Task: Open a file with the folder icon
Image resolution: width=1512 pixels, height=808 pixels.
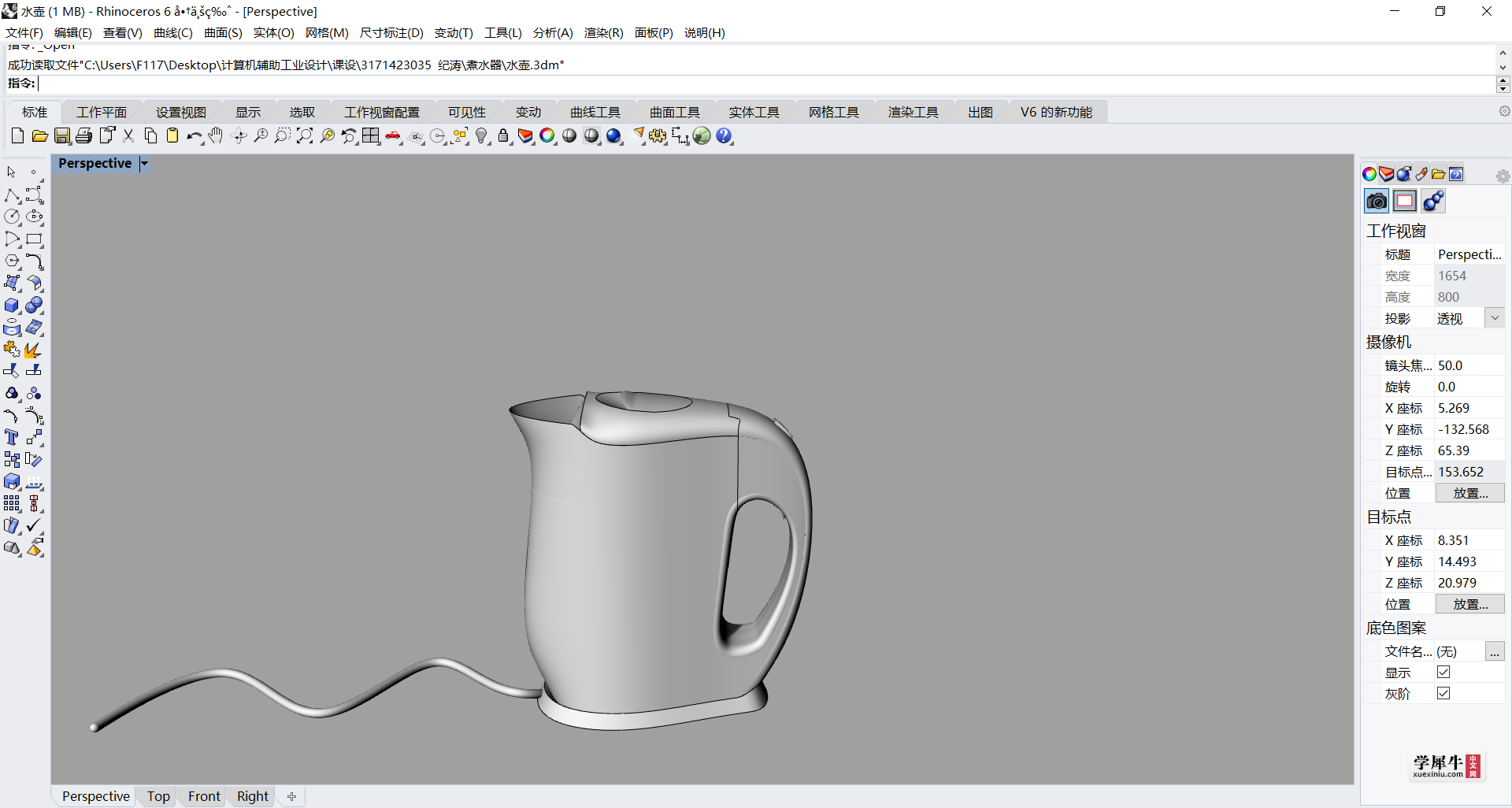Action: click(39, 136)
